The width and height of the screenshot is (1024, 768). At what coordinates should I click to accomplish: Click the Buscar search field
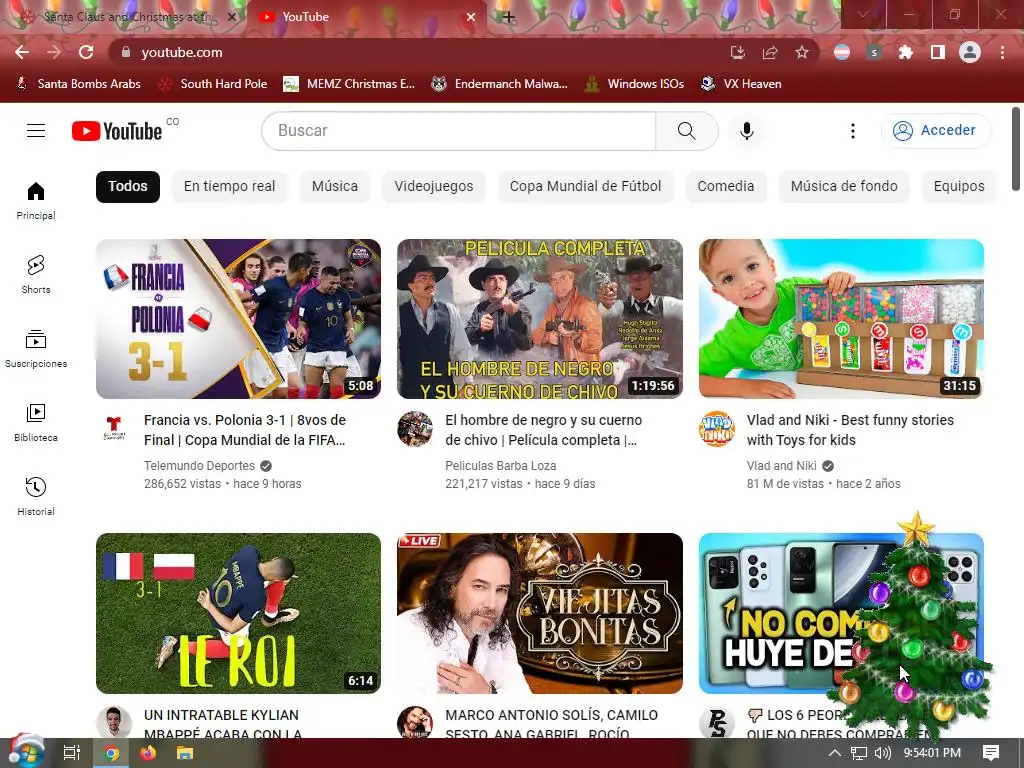pos(458,131)
